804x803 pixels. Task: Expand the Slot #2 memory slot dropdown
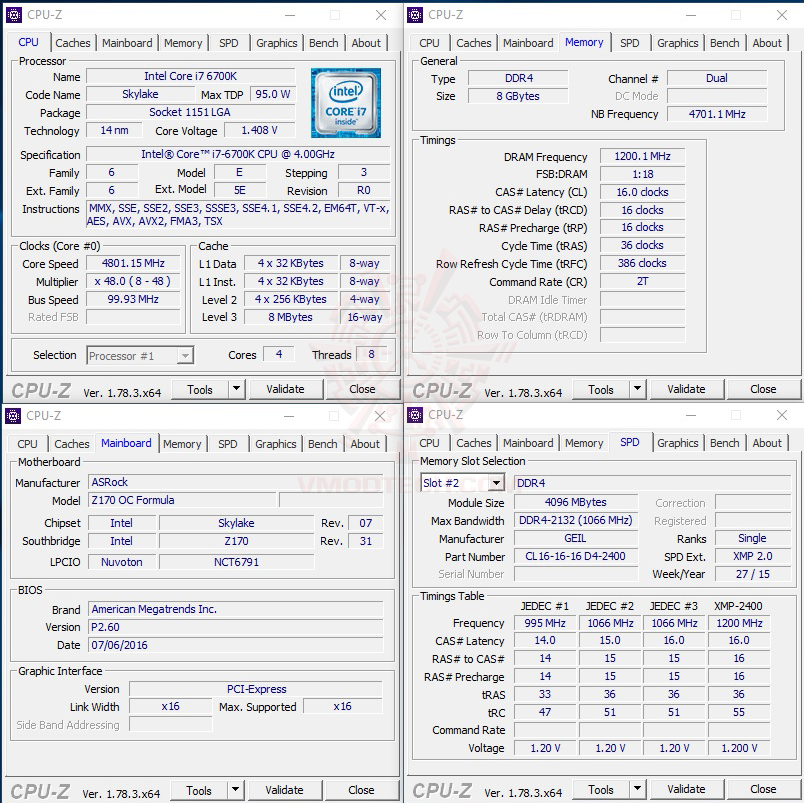coord(496,483)
